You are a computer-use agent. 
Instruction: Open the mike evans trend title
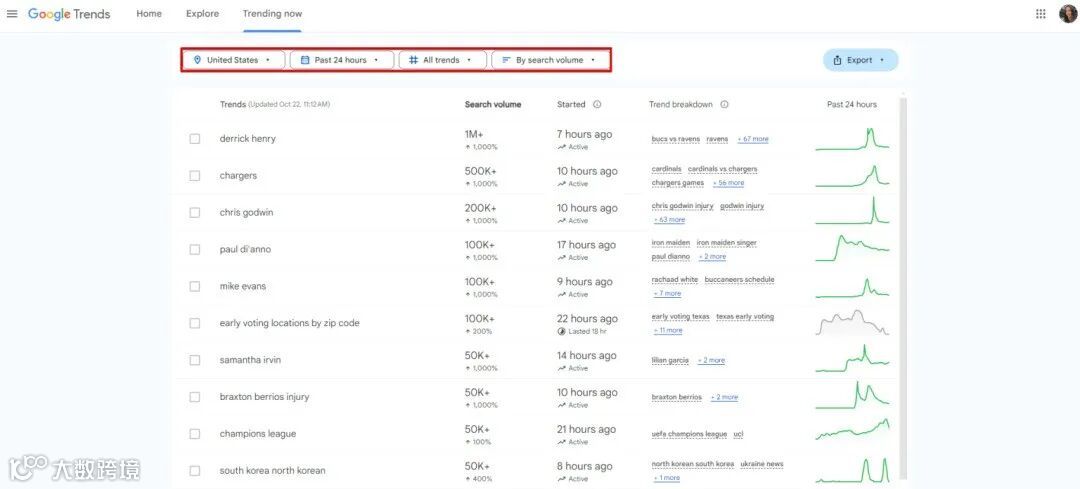click(242, 286)
